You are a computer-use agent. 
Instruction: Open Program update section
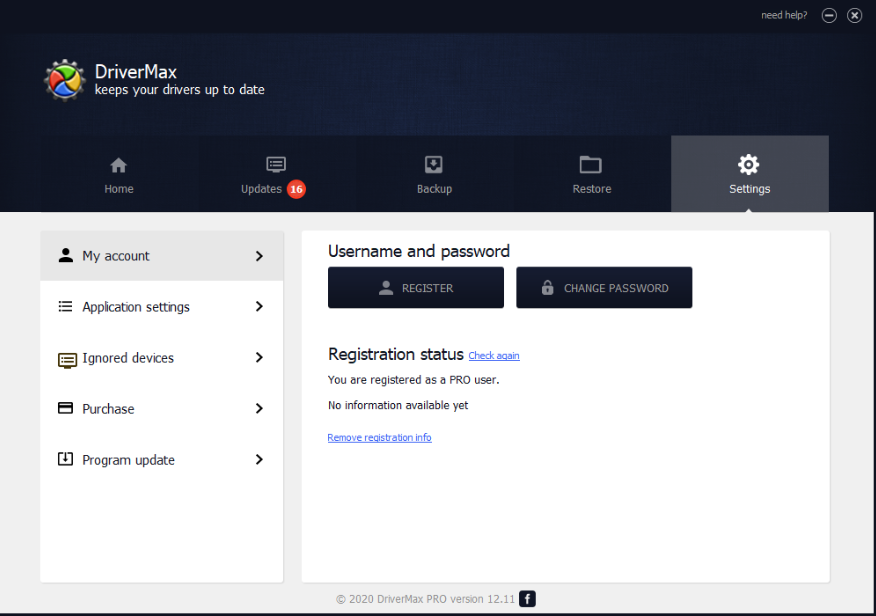click(x=161, y=459)
